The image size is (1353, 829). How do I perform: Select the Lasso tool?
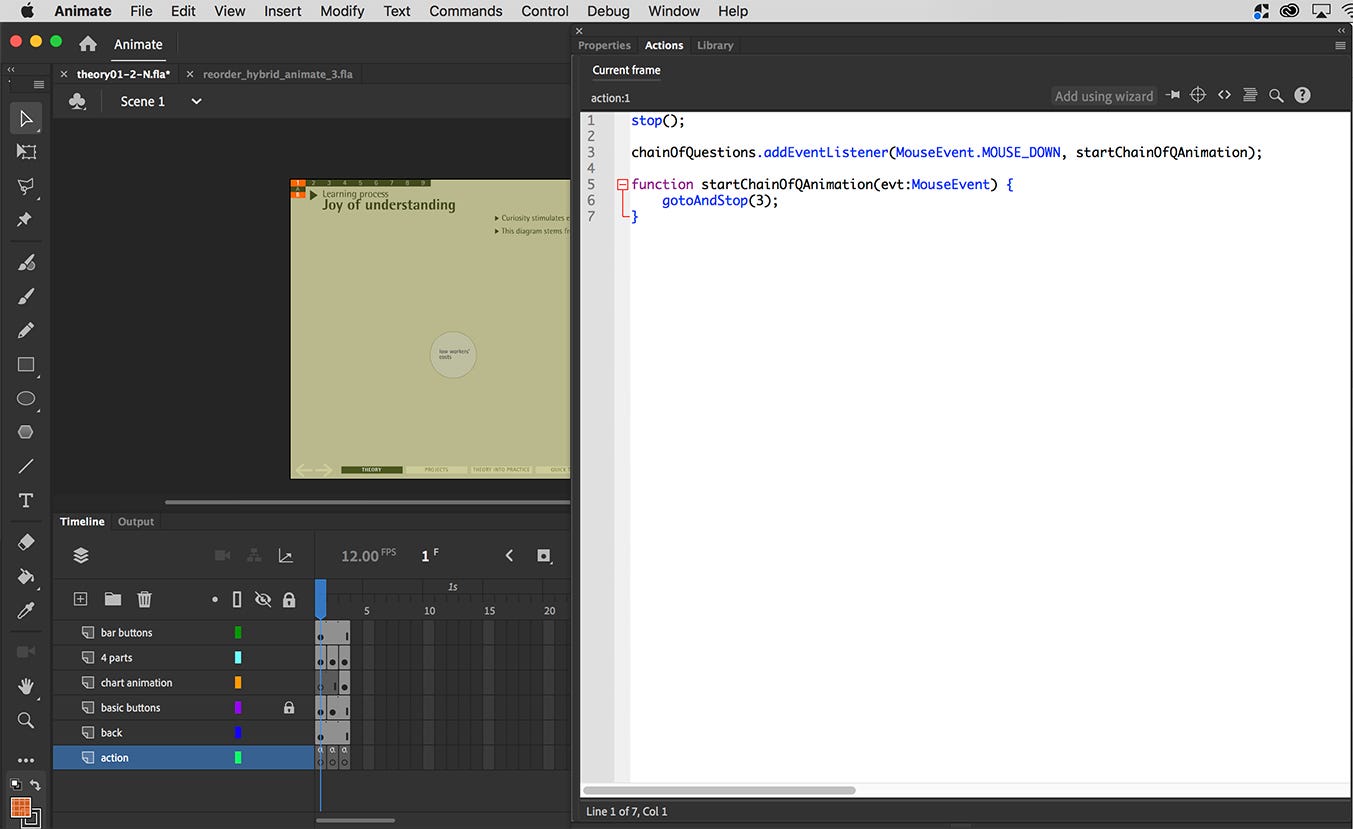[26, 186]
